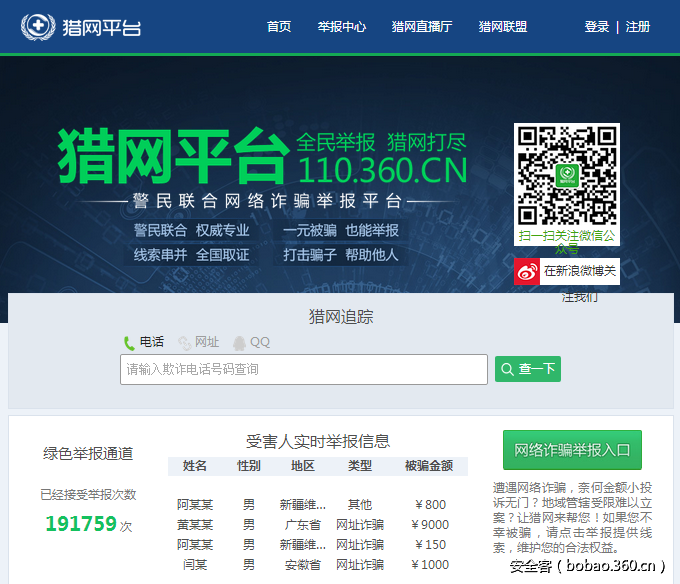Screen dimensions: 680x584
Task: Click the fraud phone number input field
Action: [x=304, y=369]
